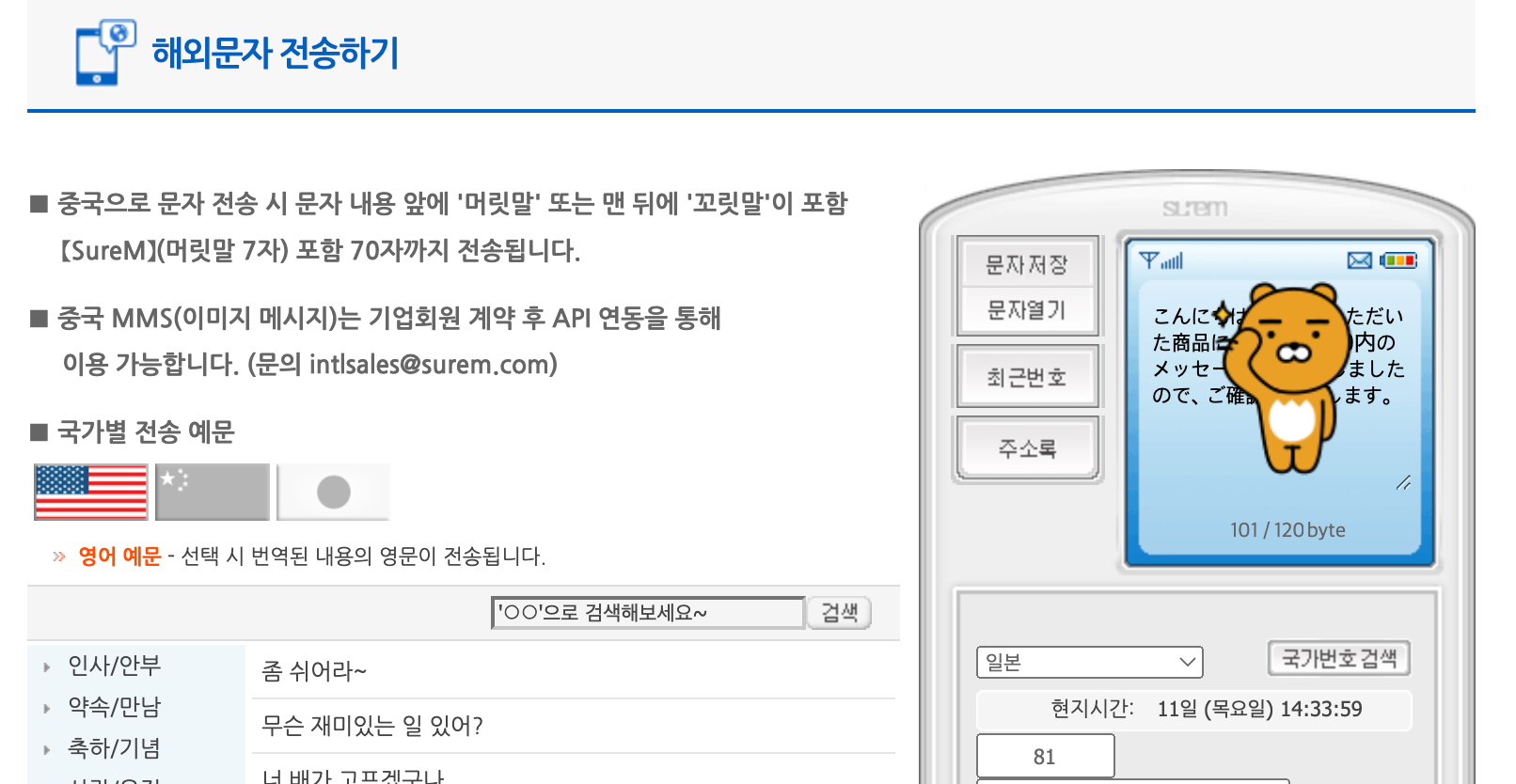This screenshot has width=1516, height=784.
Task: Expand the 약속/만남 category
Action: click(115, 707)
